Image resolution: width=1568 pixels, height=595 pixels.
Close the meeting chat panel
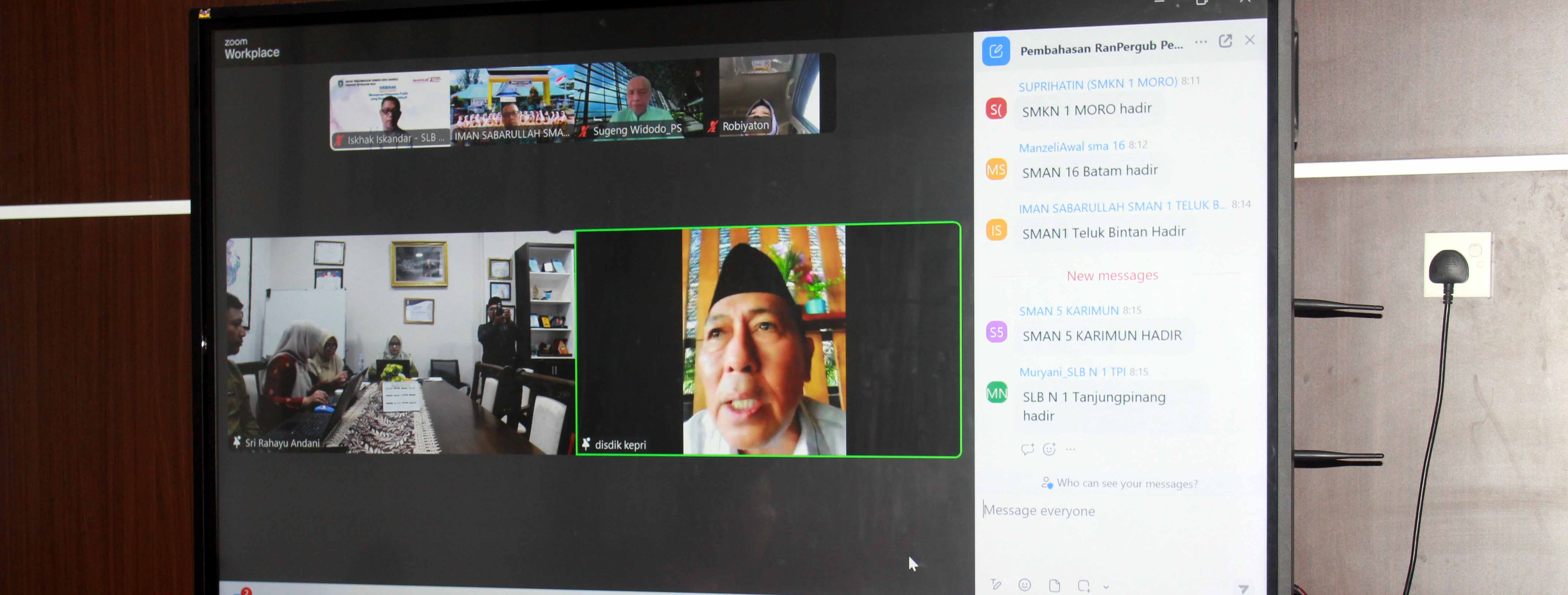point(1250,40)
